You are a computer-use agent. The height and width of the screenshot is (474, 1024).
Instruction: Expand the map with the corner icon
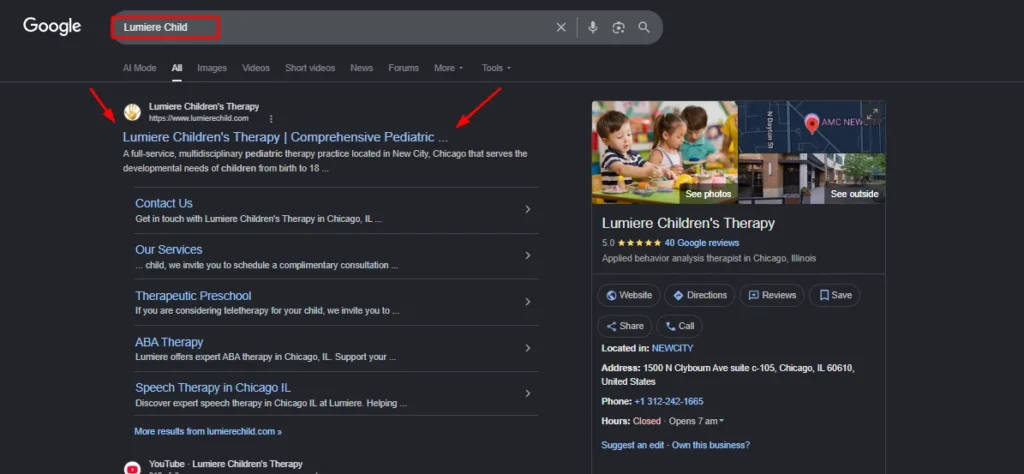[872, 114]
